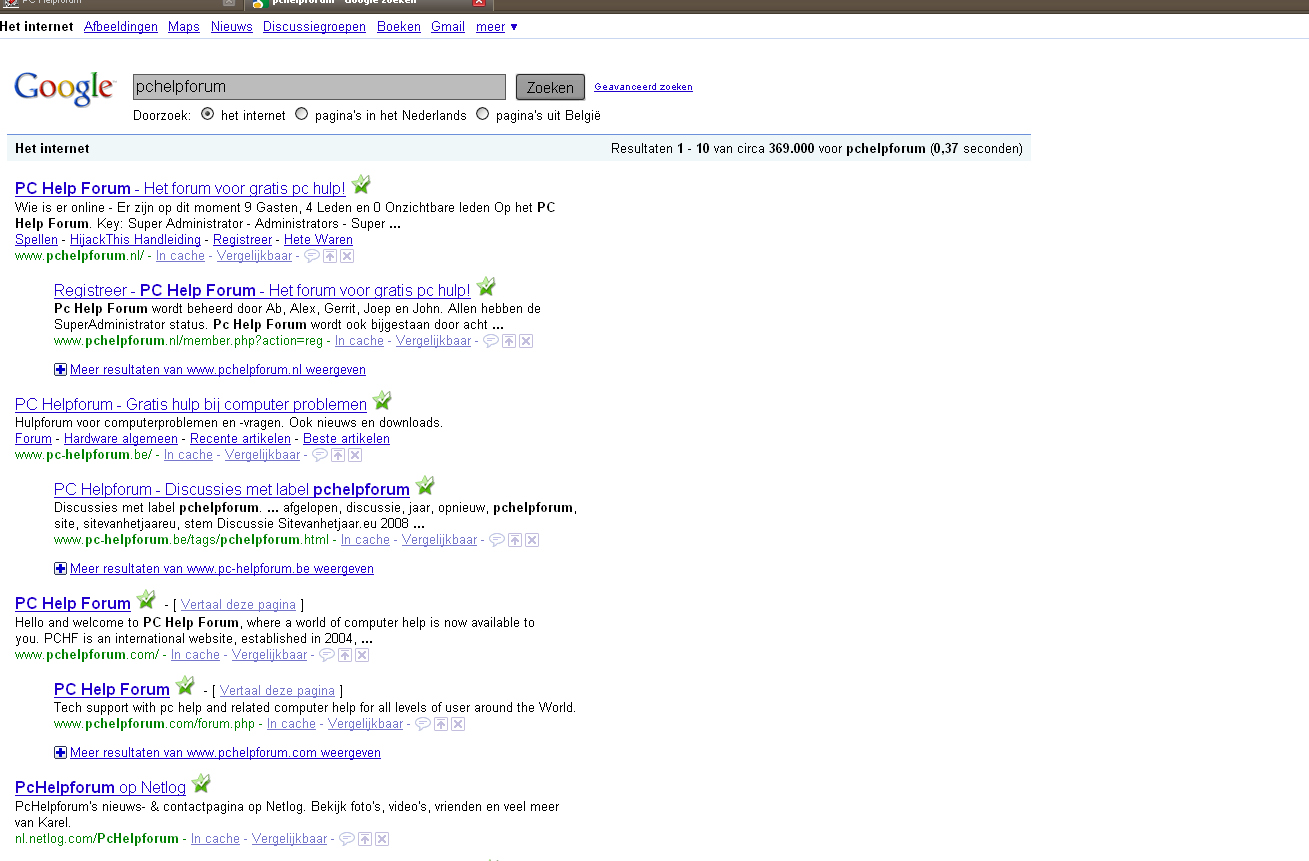
Task: Open the 'Geavanceerd zoeken' link
Action: pyautogui.click(x=643, y=87)
